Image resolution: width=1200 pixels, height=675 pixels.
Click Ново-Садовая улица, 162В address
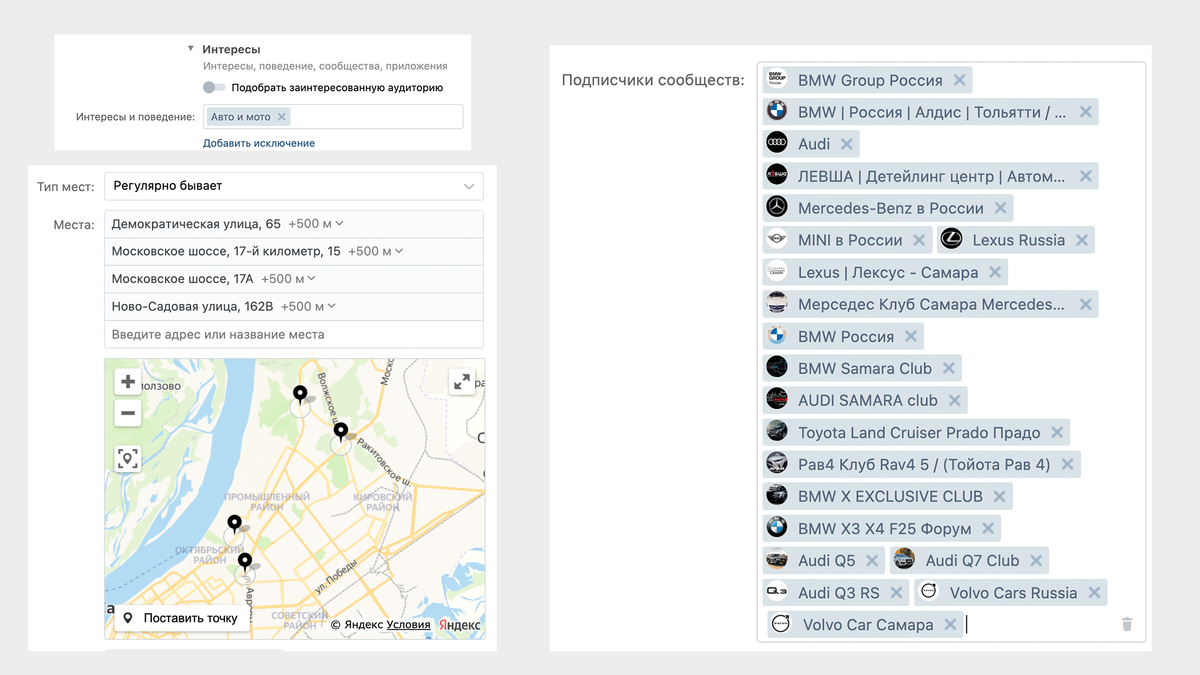193,306
